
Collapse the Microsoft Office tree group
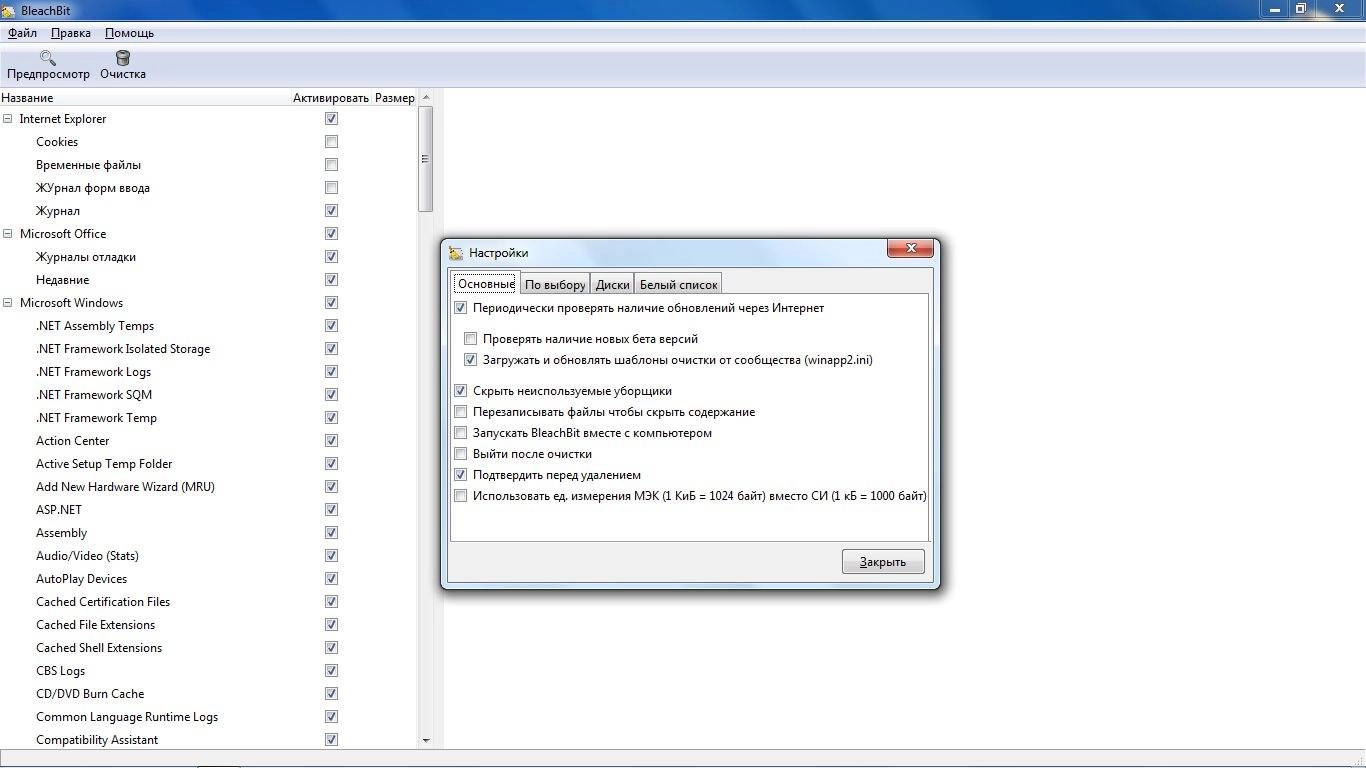click(8, 234)
